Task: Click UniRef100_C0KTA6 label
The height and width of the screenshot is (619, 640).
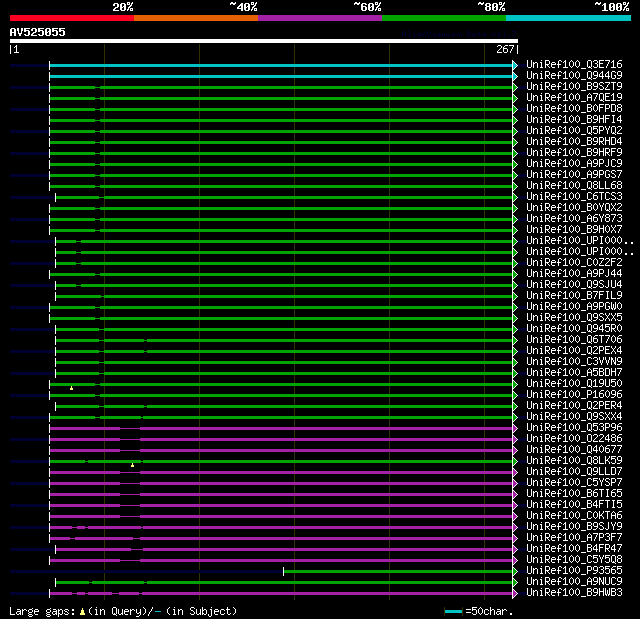Action: click(x=574, y=516)
